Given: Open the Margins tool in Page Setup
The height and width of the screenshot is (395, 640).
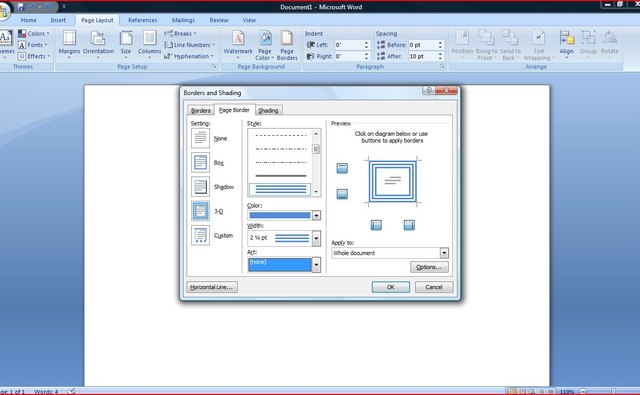Looking at the screenshot, I should (69, 38).
